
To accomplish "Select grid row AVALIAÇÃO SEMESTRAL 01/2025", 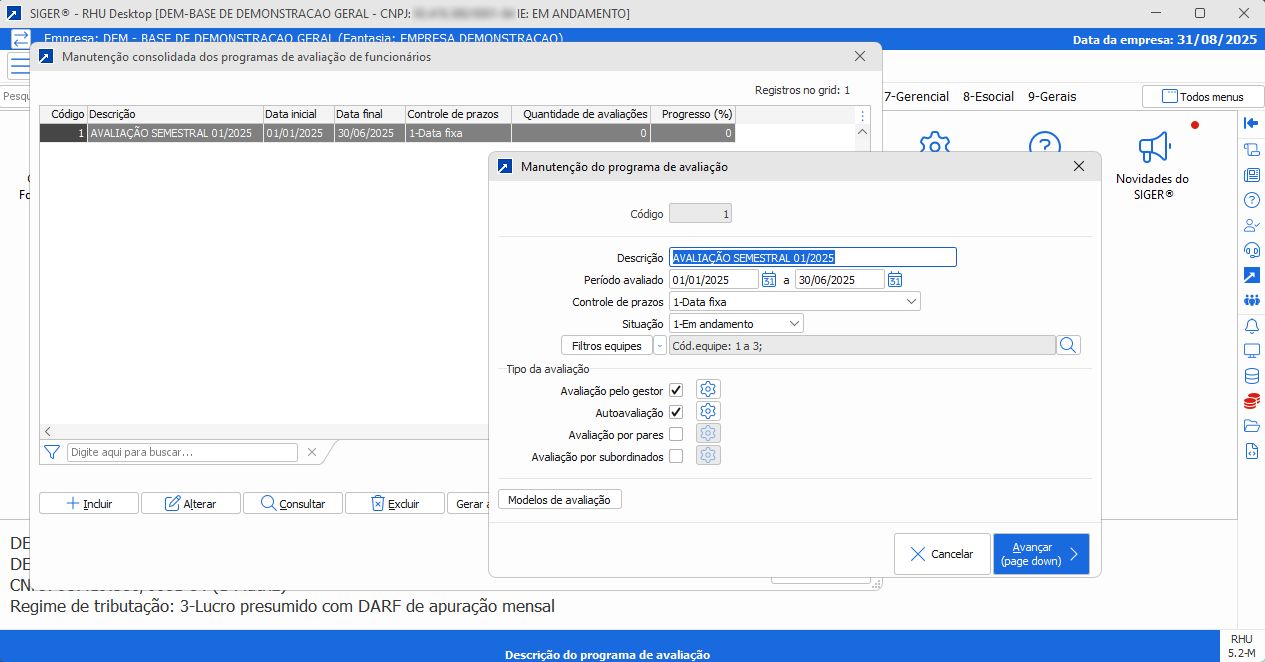I will click(387, 133).
